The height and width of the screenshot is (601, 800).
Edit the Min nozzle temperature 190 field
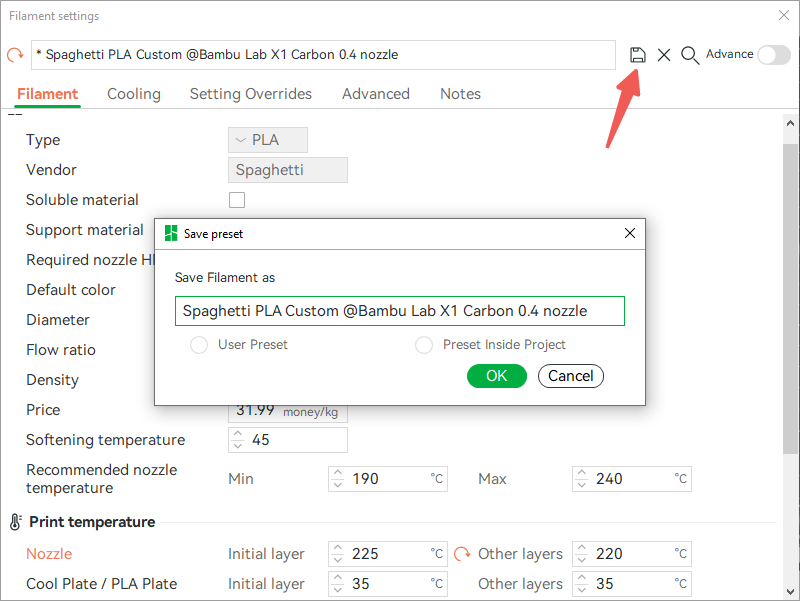pyautogui.click(x=388, y=479)
